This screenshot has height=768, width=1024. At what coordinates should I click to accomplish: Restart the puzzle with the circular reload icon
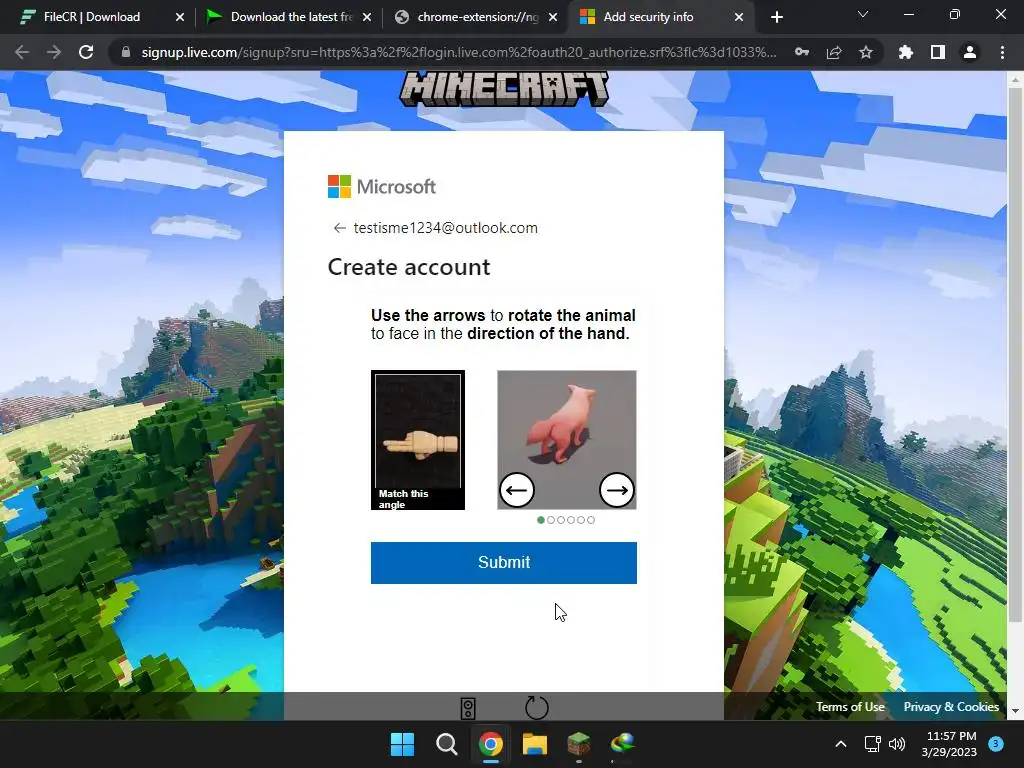(x=536, y=707)
